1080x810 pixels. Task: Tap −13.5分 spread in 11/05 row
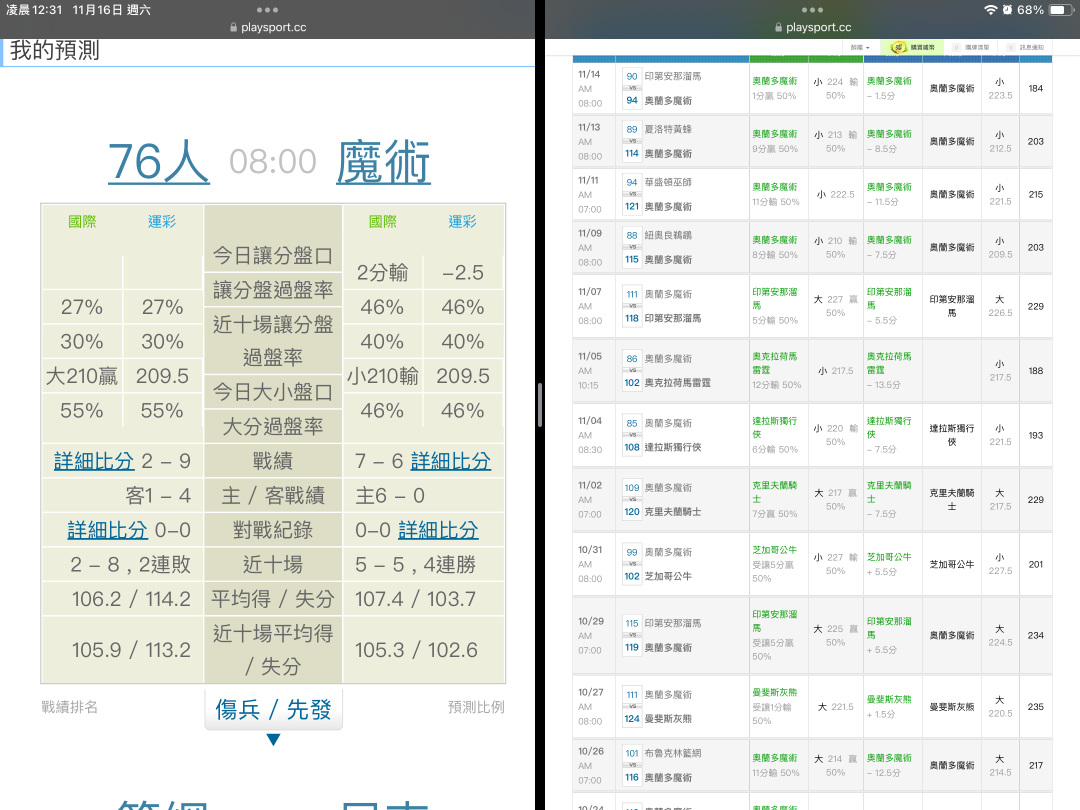coord(884,385)
